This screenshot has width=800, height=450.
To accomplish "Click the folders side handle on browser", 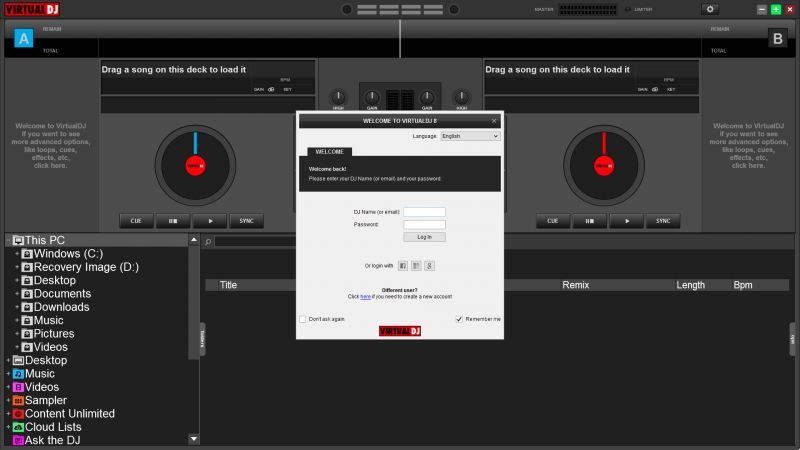I will [202, 339].
